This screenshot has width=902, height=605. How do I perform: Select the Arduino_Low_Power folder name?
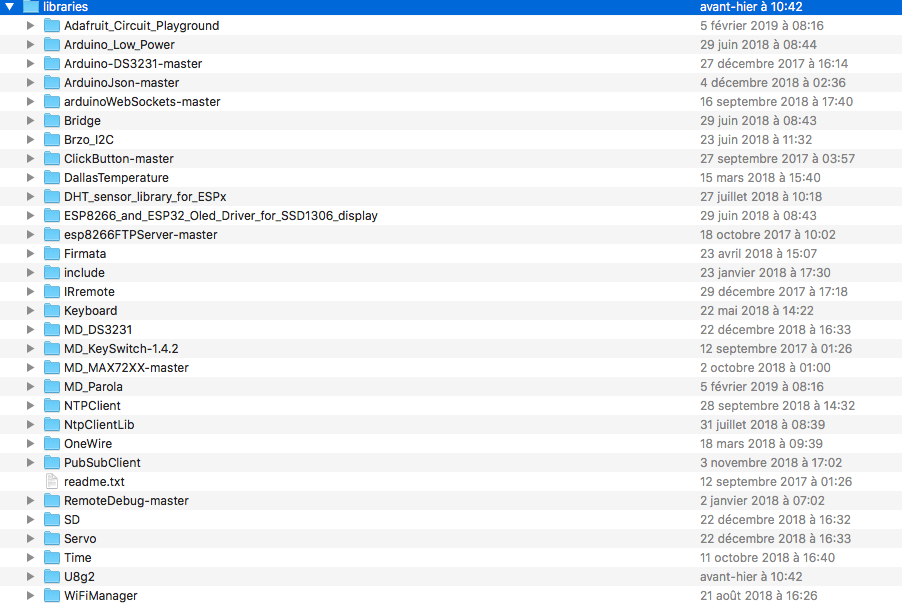tap(119, 45)
